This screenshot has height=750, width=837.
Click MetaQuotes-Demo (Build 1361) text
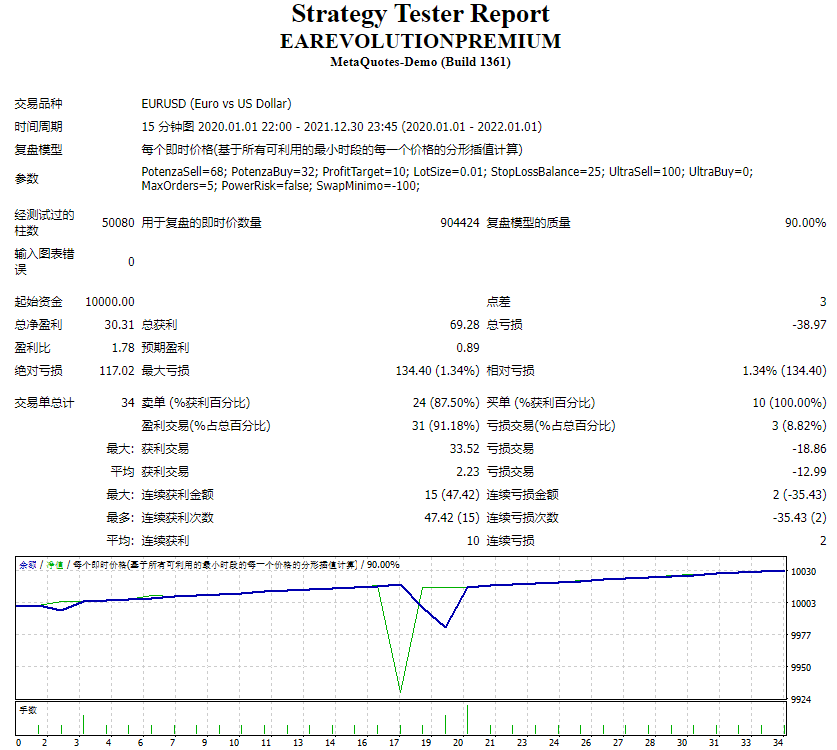point(420,62)
